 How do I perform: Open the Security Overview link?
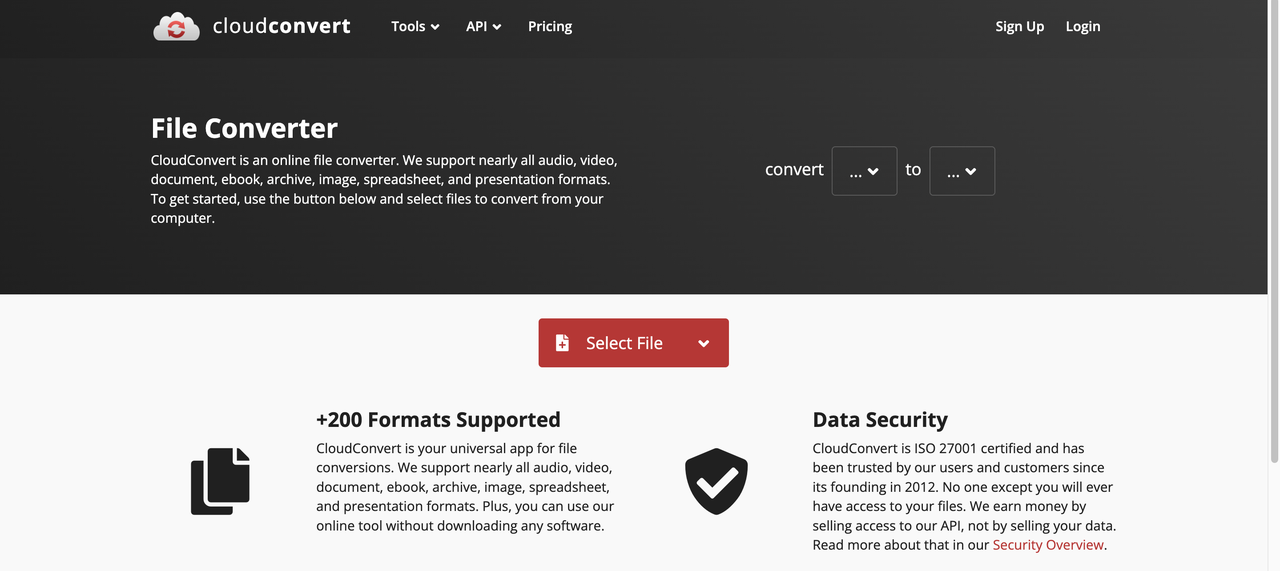tap(1048, 545)
